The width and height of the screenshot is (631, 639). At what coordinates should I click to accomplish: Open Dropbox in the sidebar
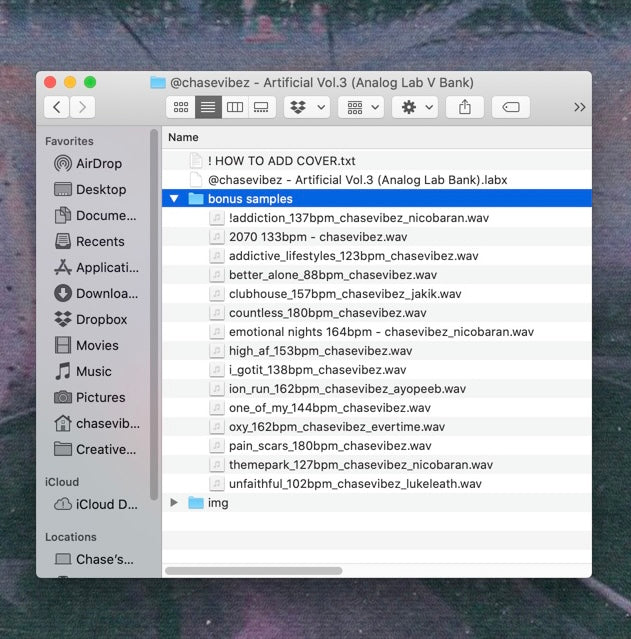point(90,320)
